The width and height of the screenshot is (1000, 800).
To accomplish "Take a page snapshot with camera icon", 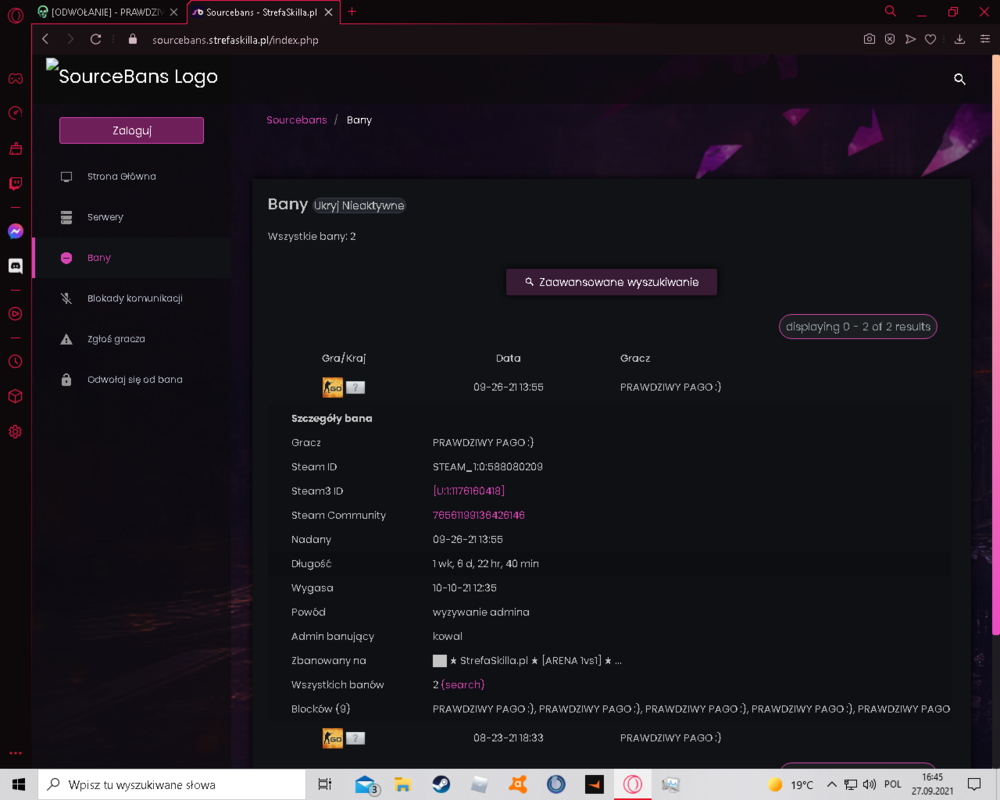I will click(x=869, y=40).
